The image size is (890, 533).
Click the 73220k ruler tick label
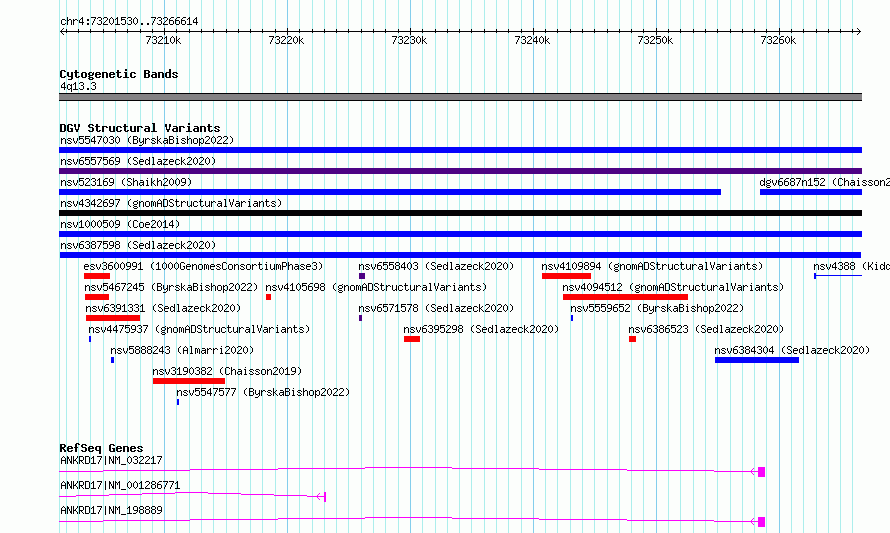tap(286, 40)
